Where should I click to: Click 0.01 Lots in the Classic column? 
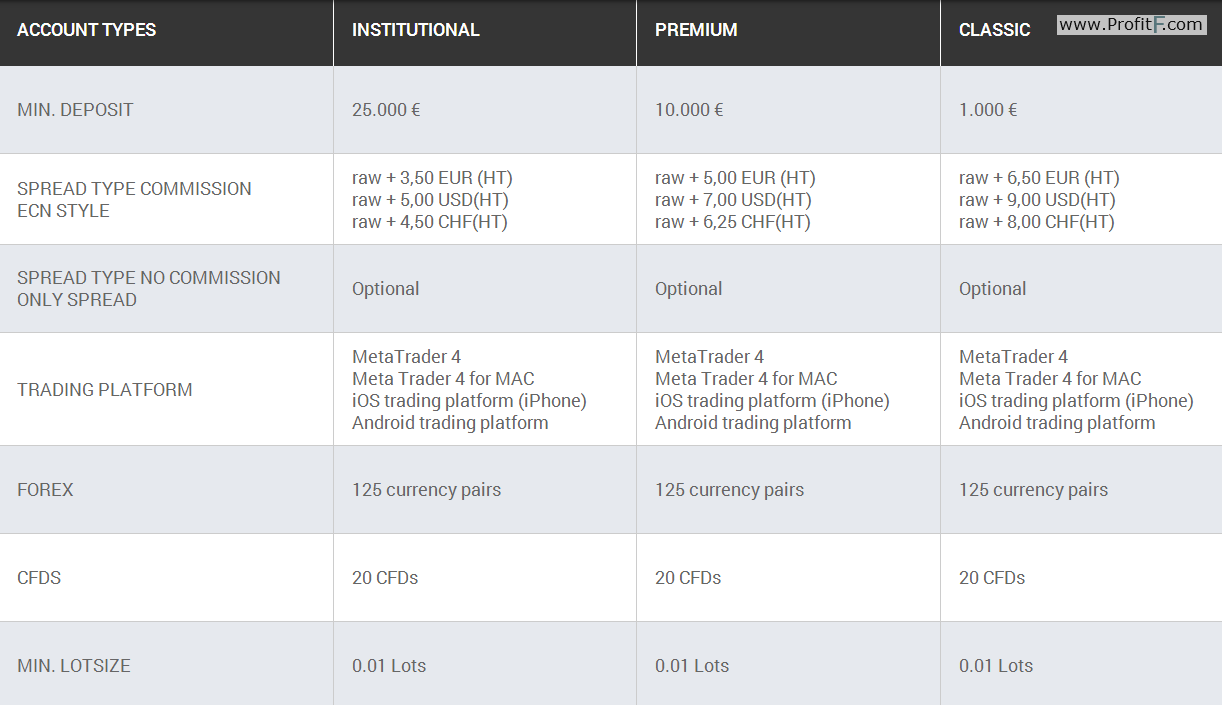(x=996, y=666)
